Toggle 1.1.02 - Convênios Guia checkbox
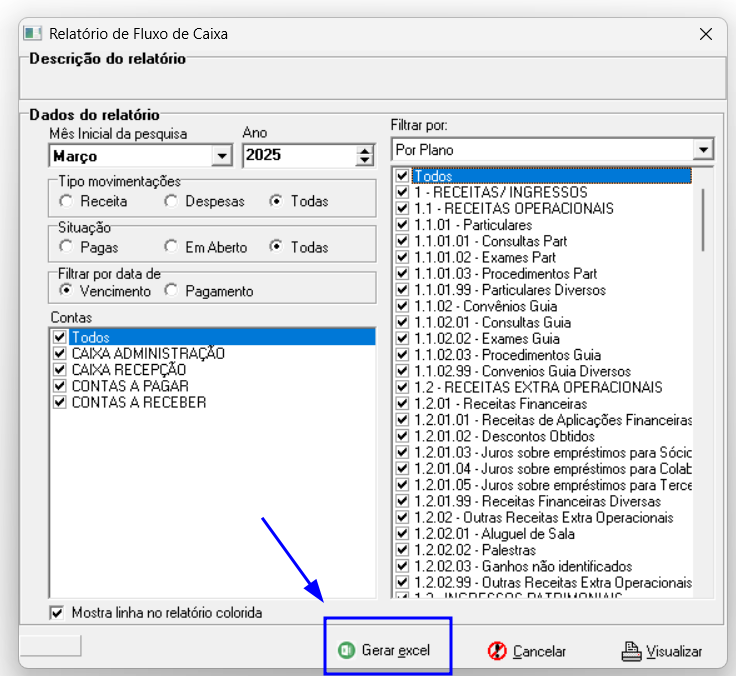 402,306
